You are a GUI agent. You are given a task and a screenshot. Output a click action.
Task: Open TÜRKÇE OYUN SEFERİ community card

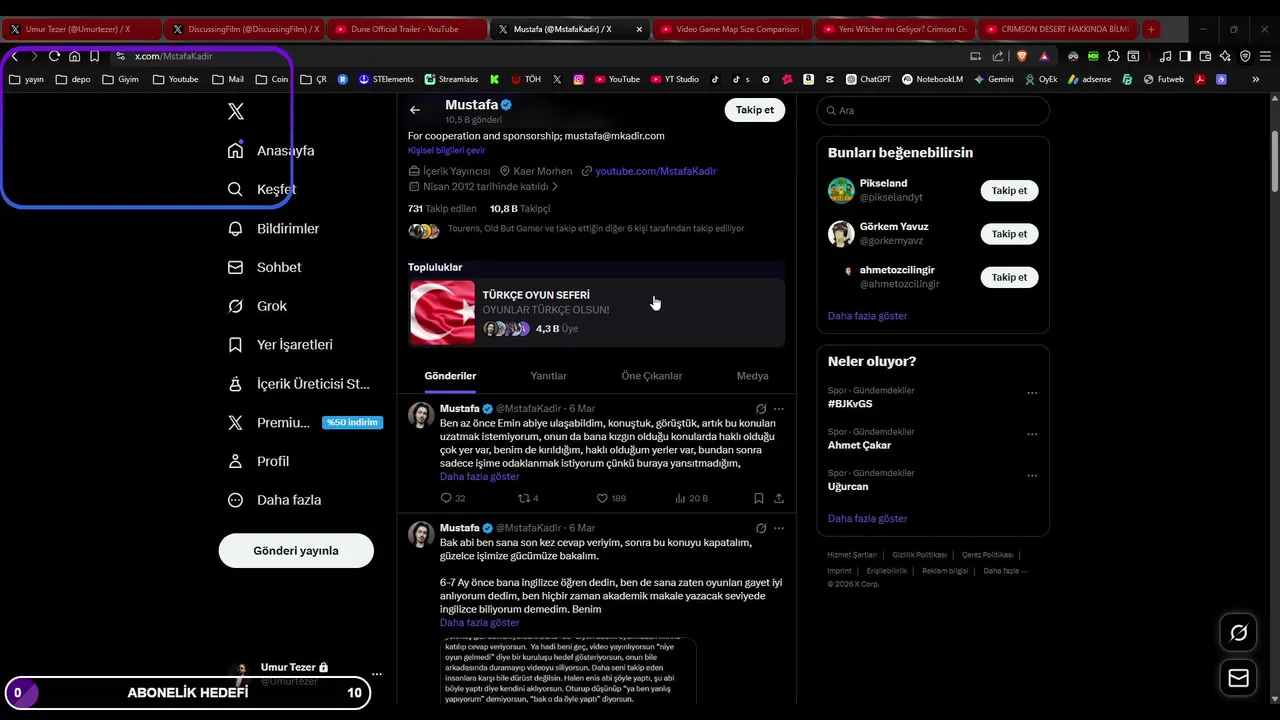click(x=597, y=312)
